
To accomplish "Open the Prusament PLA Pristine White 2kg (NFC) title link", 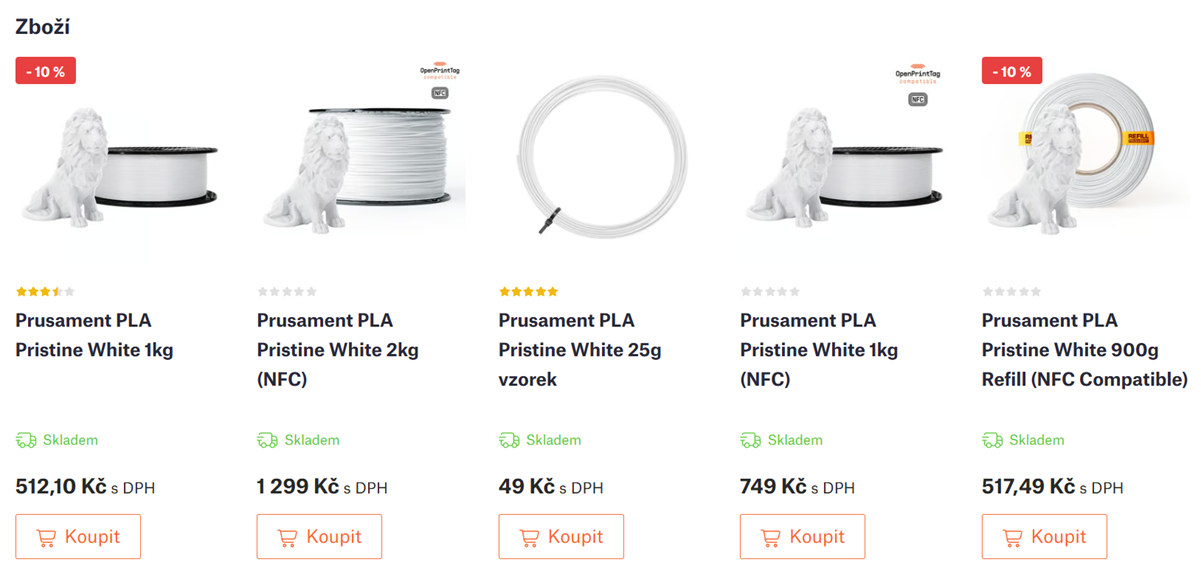I will [x=338, y=350].
